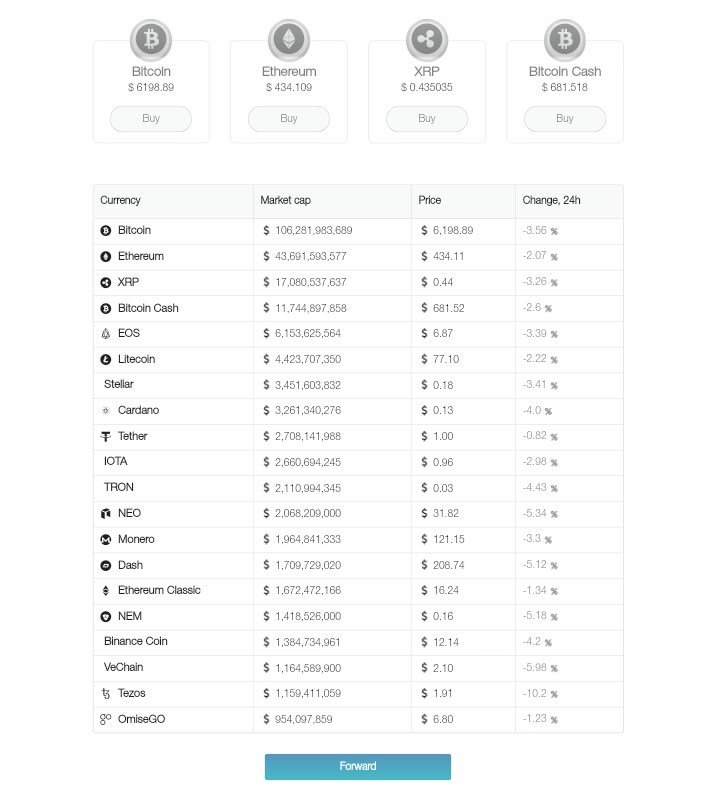Click the large Bitcoin coin icon
The width and height of the screenshot is (715, 796).
151,40
